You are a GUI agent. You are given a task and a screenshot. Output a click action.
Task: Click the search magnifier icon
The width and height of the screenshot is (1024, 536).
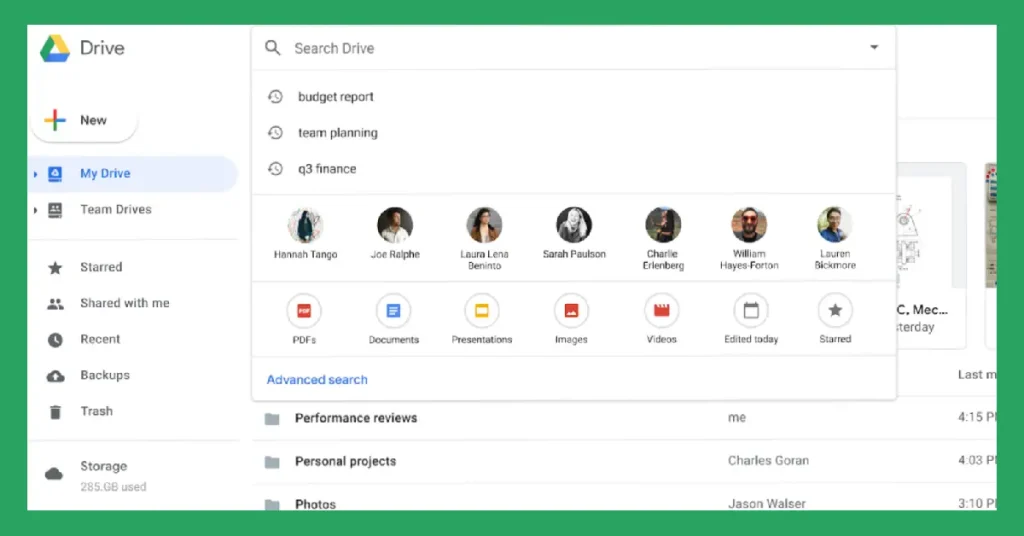pyautogui.click(x=273, y=48)
